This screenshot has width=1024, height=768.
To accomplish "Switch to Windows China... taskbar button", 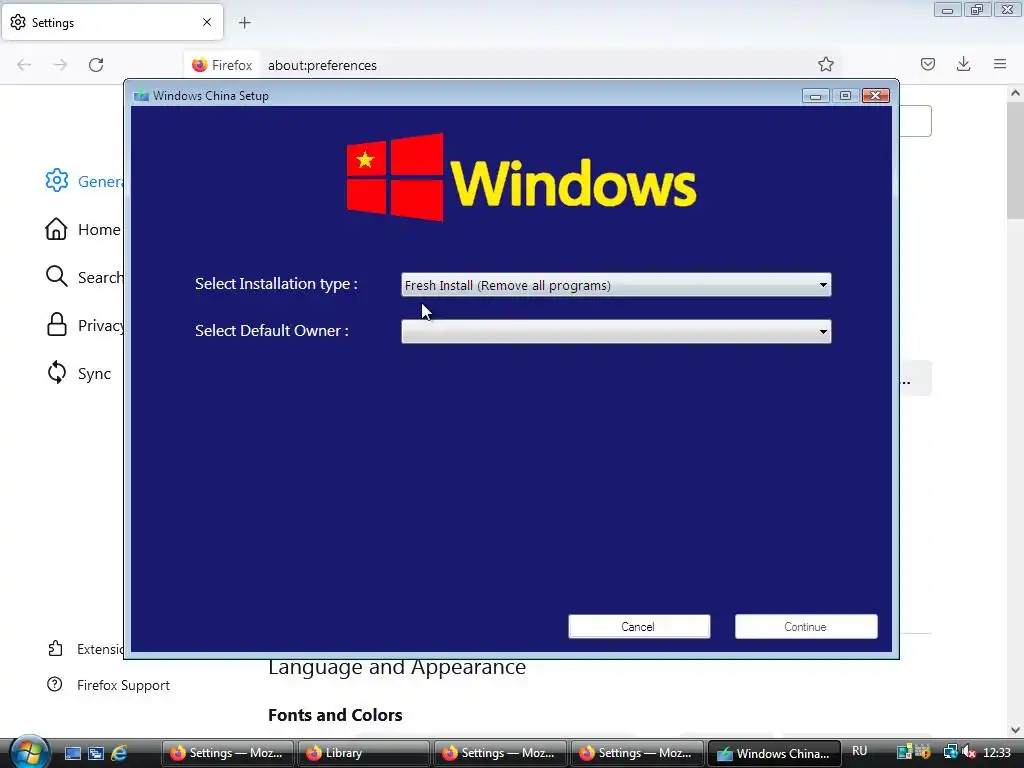I will coord(774,753).
